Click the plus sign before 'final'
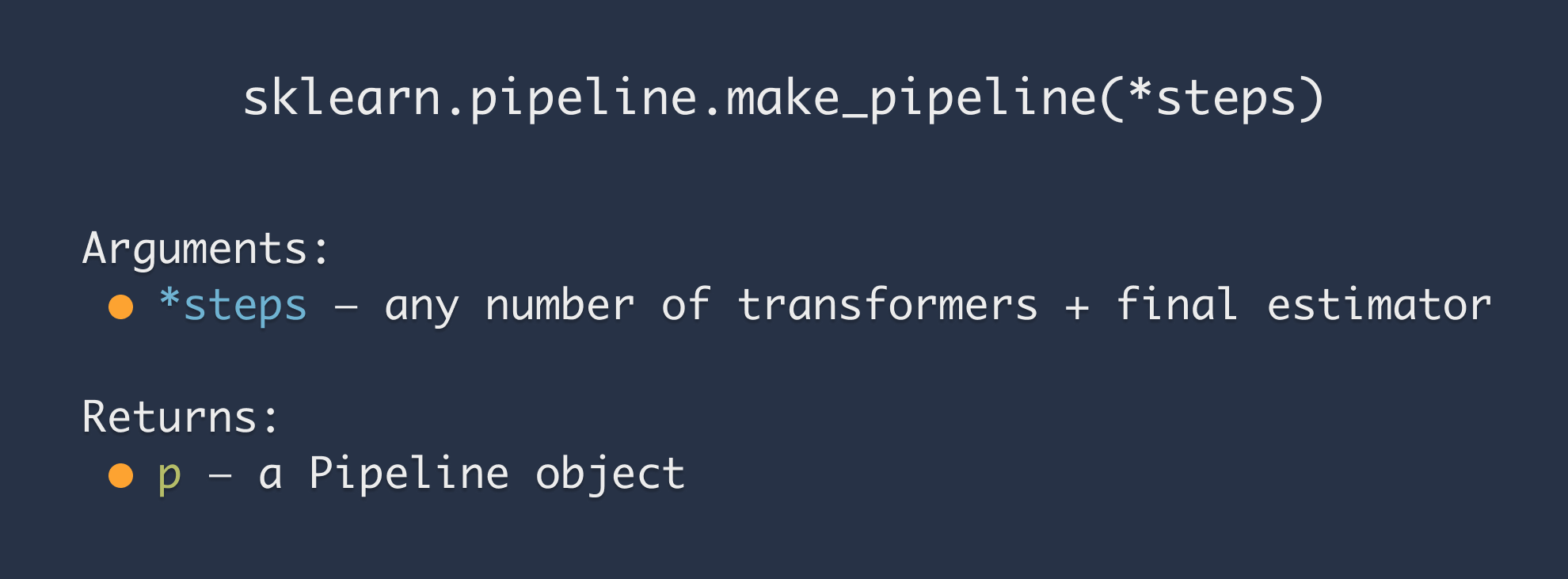 [x=1077, y=308]
